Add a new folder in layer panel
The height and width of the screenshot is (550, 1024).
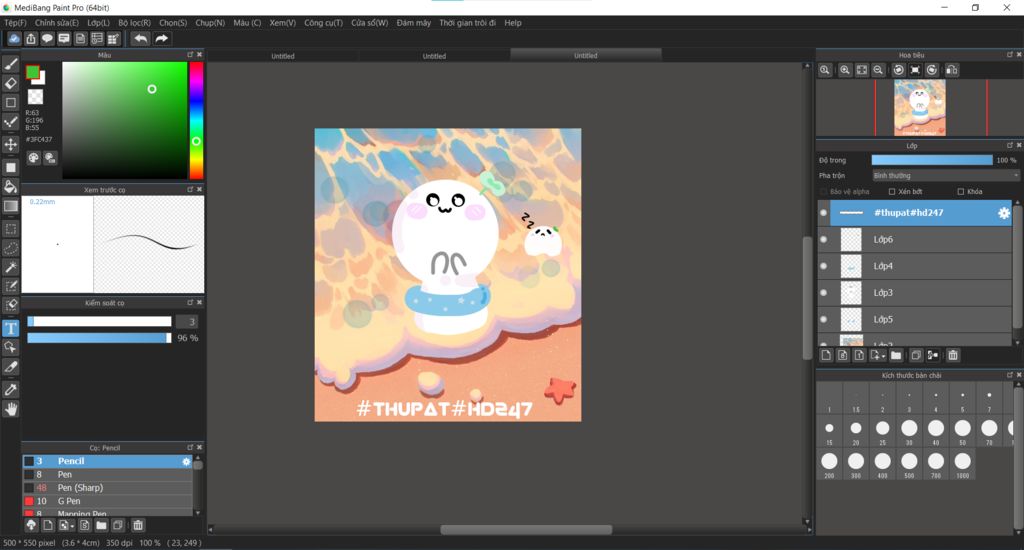[896, 355]
